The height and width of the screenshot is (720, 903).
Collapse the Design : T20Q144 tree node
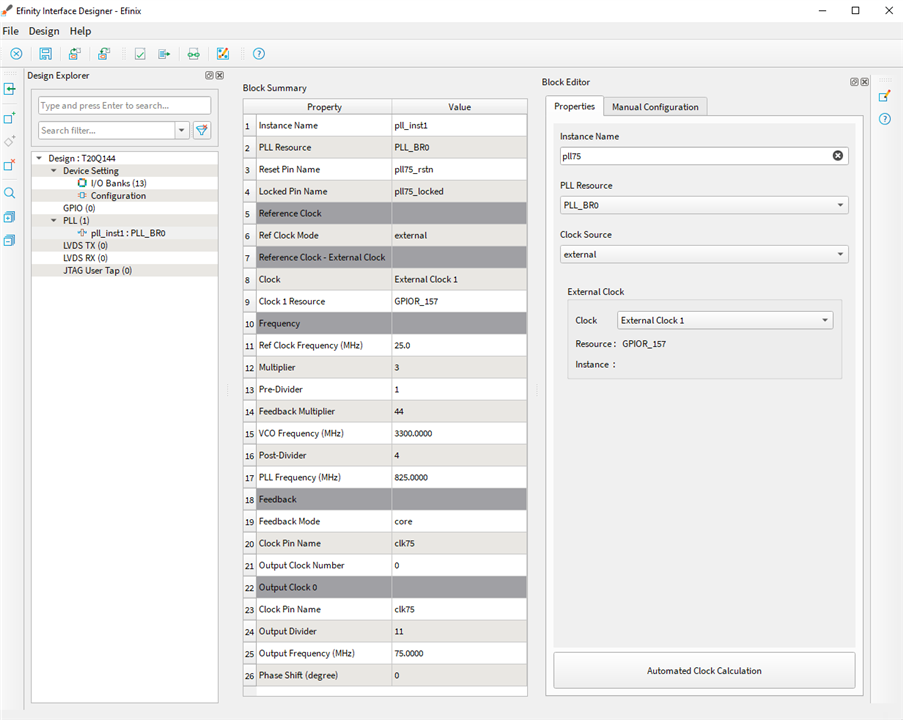point(39,158)
